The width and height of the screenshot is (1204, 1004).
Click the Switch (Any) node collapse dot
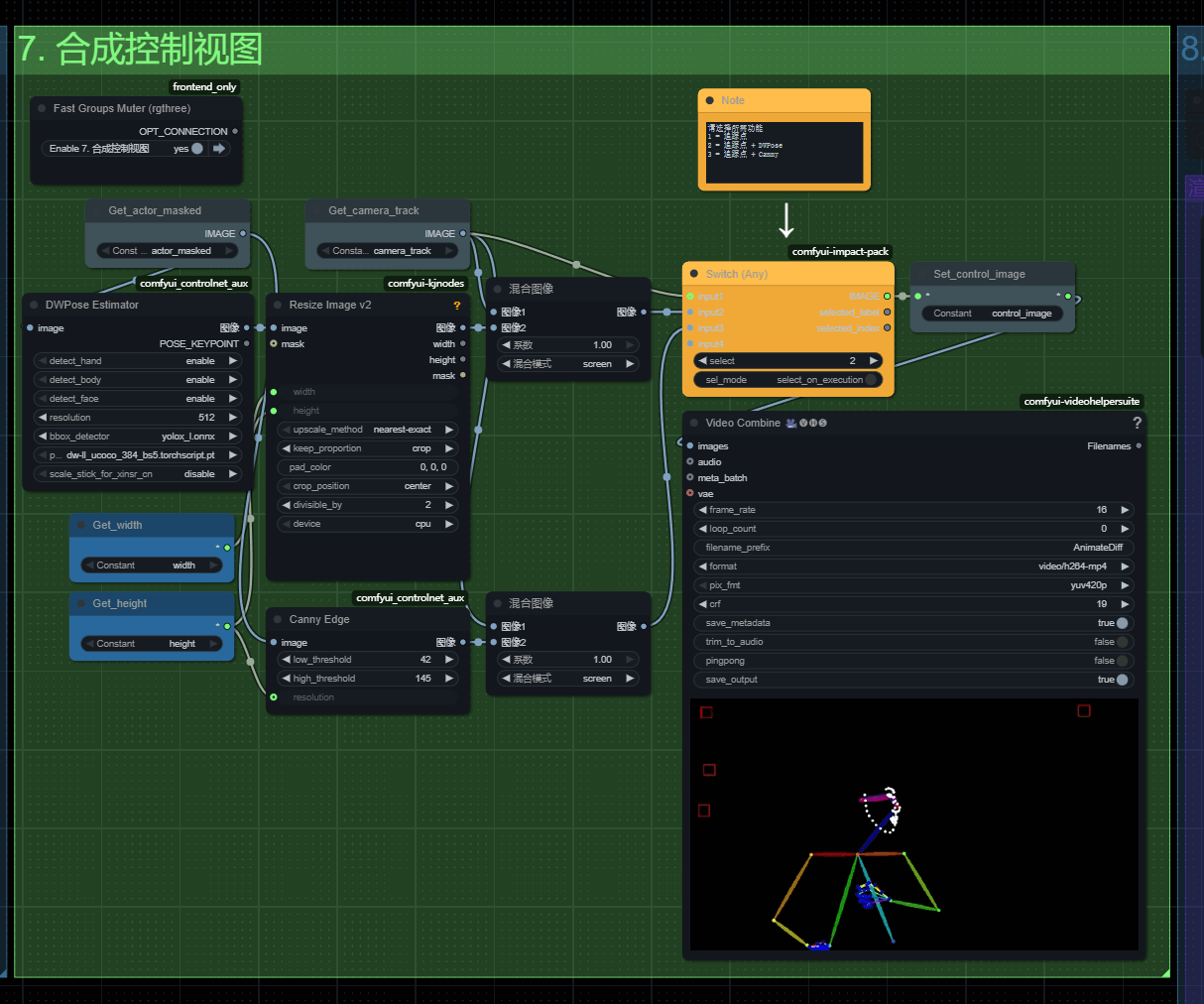[x=693, y=275]
